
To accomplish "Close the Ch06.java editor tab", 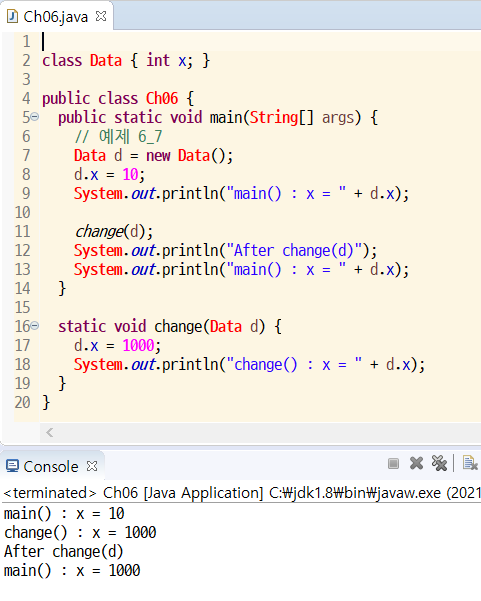I will [x=101, y=16].
